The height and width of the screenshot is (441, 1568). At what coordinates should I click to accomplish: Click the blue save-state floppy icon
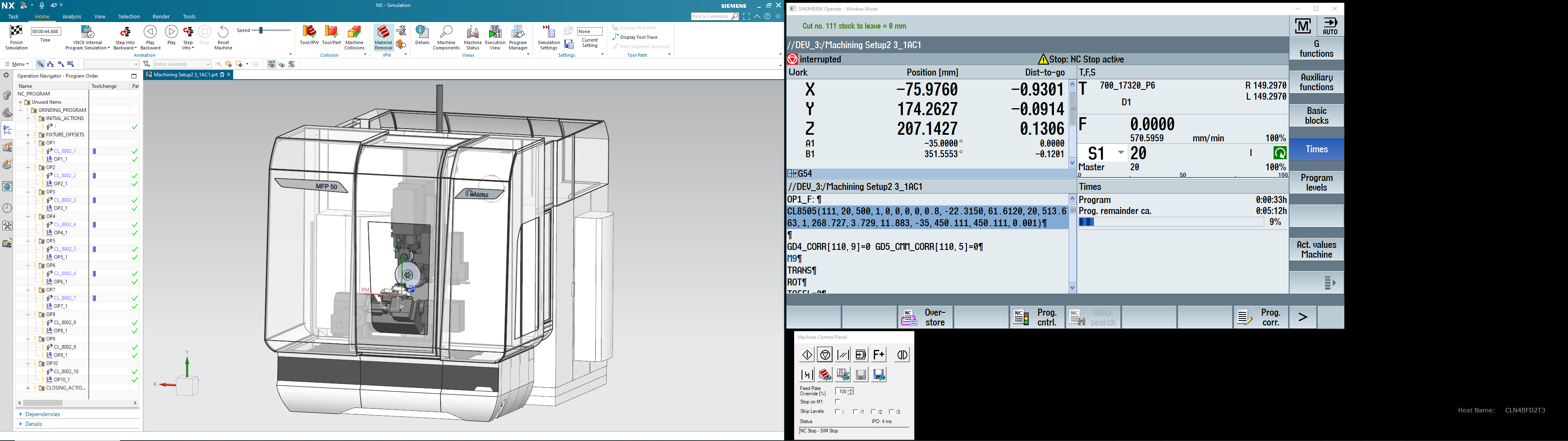(879, 374)
